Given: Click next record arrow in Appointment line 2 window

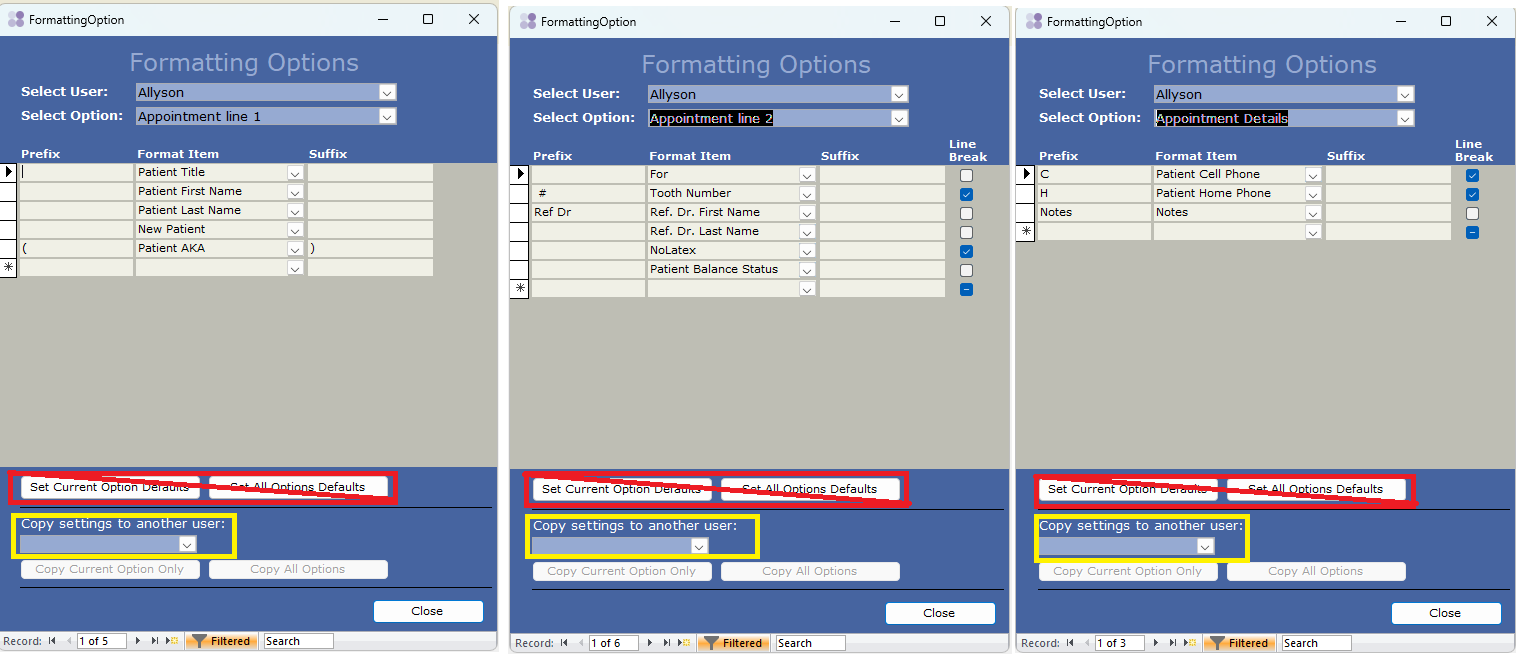Looking at the screenshot, I should pos(651,643).
